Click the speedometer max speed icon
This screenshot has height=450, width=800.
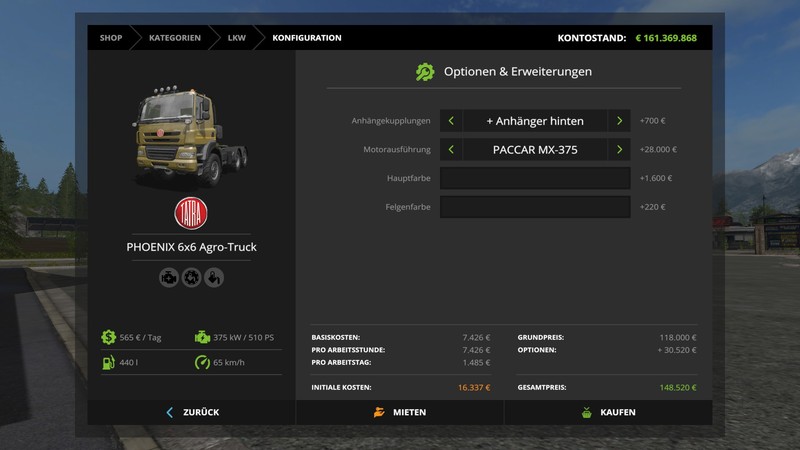click(204, 362)
